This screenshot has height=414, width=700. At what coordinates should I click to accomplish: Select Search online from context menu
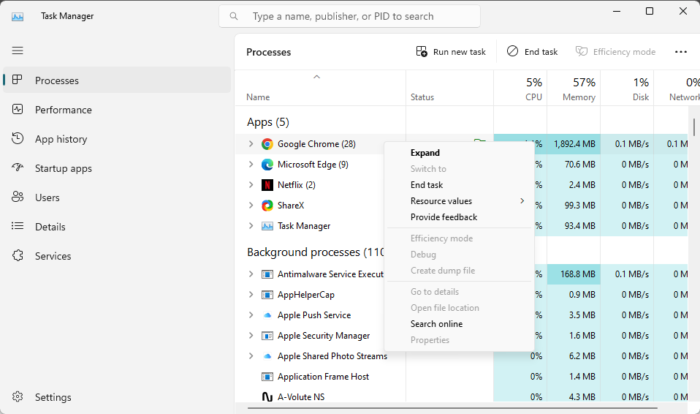pyautogui.click(x=437, y=324)
